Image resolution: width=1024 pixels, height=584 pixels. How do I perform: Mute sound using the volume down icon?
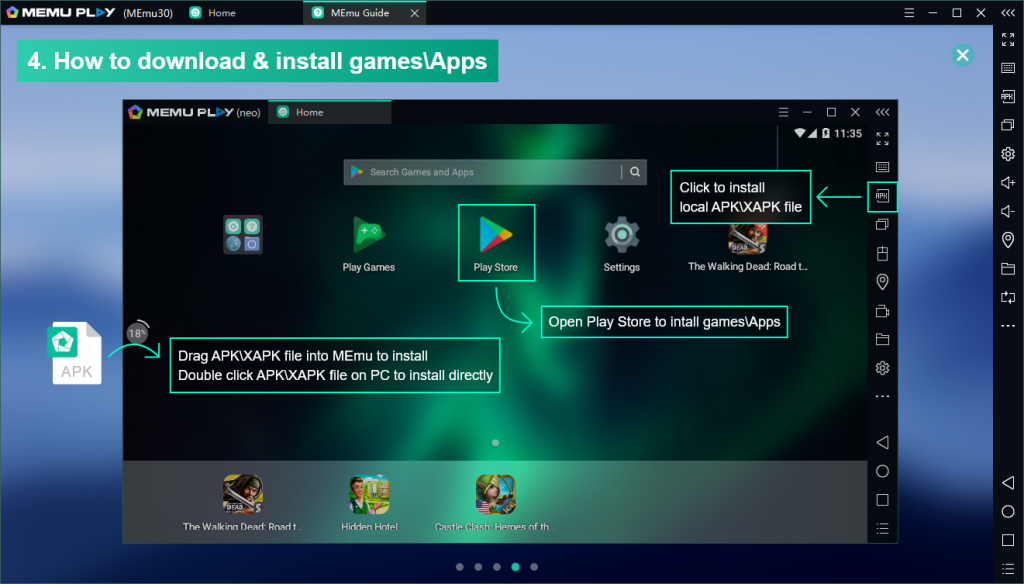coord(1008,211)
